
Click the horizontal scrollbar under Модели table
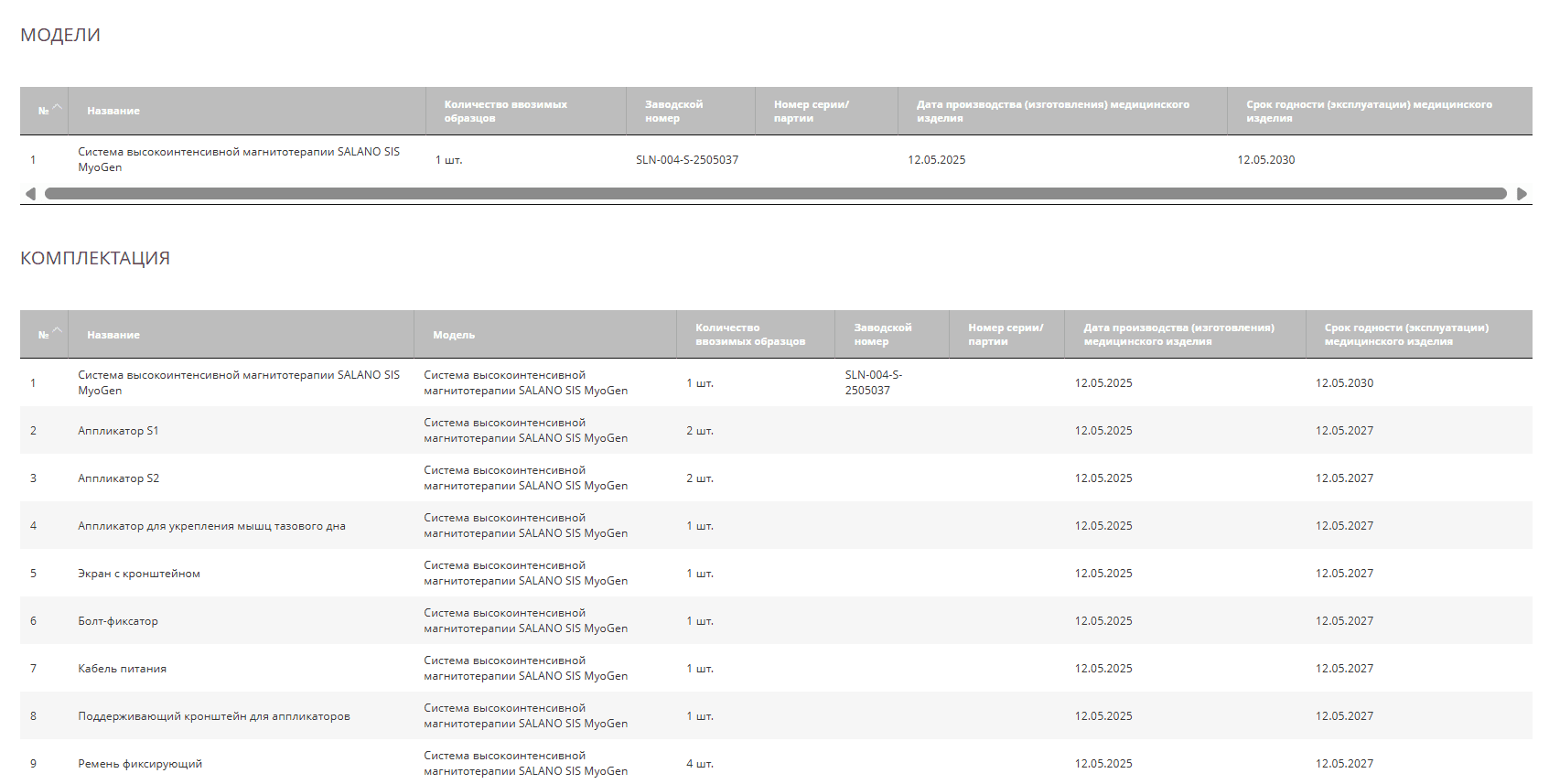pyautogui.click(x=775, y=194)
